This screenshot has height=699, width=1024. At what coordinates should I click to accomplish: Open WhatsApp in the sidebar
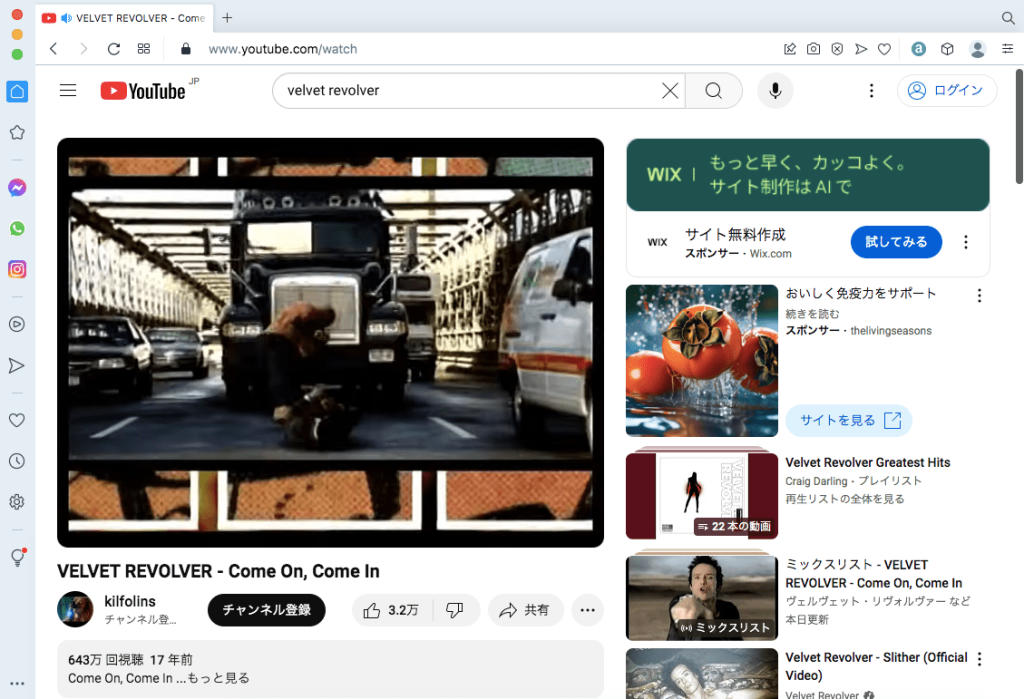17,229
